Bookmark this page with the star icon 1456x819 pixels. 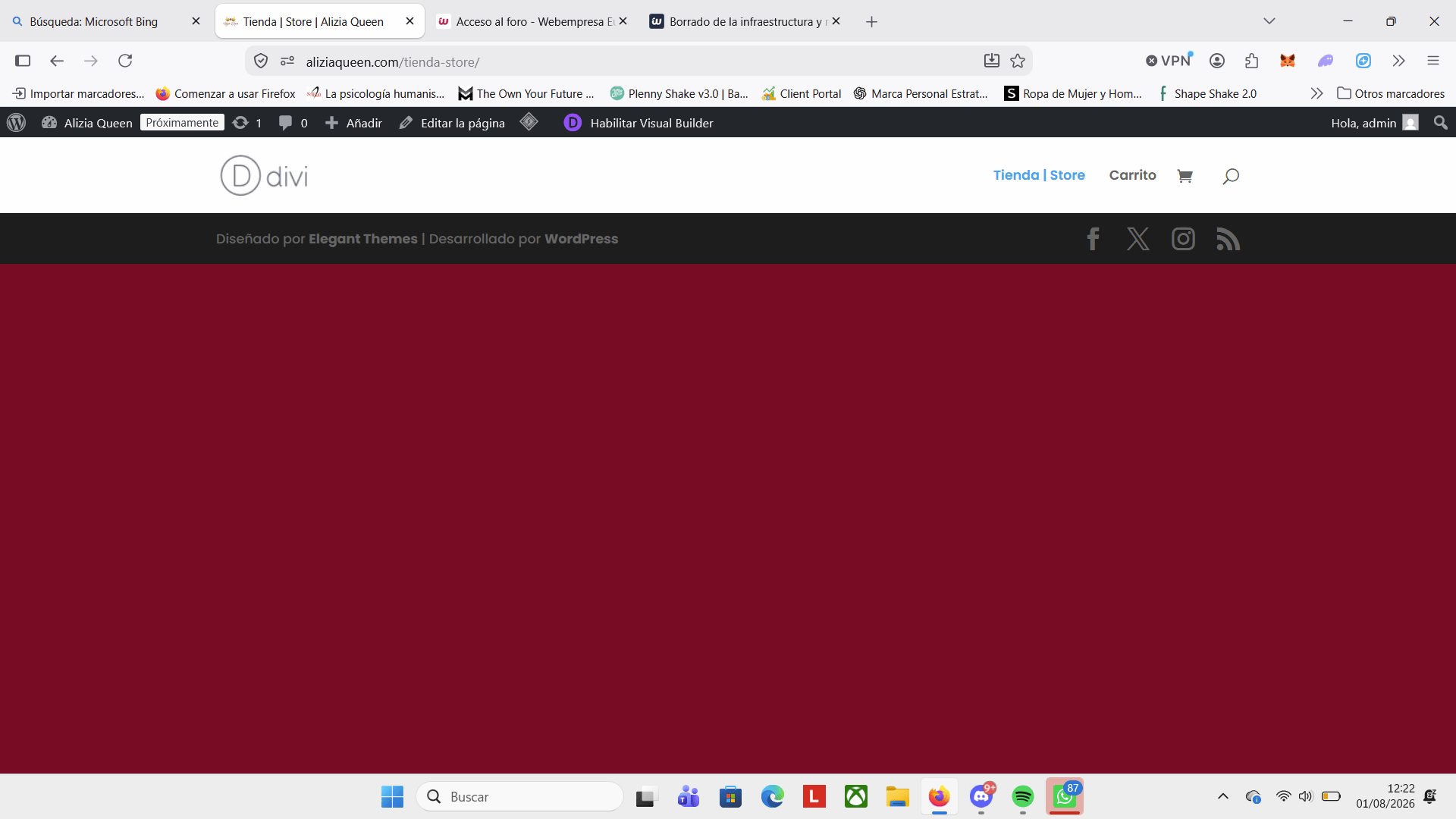[x=1018, y=61]
